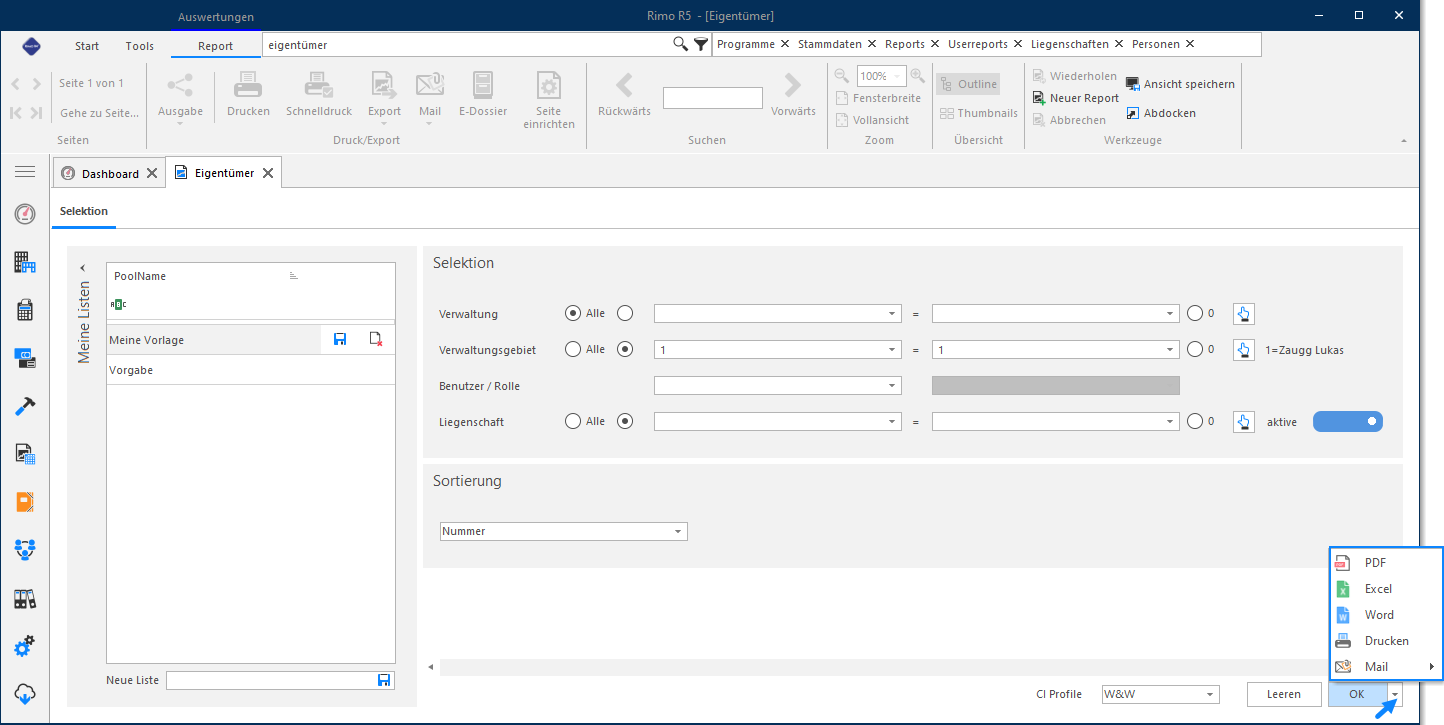
Task: Click the search magnifier icon
Action: 680,44
